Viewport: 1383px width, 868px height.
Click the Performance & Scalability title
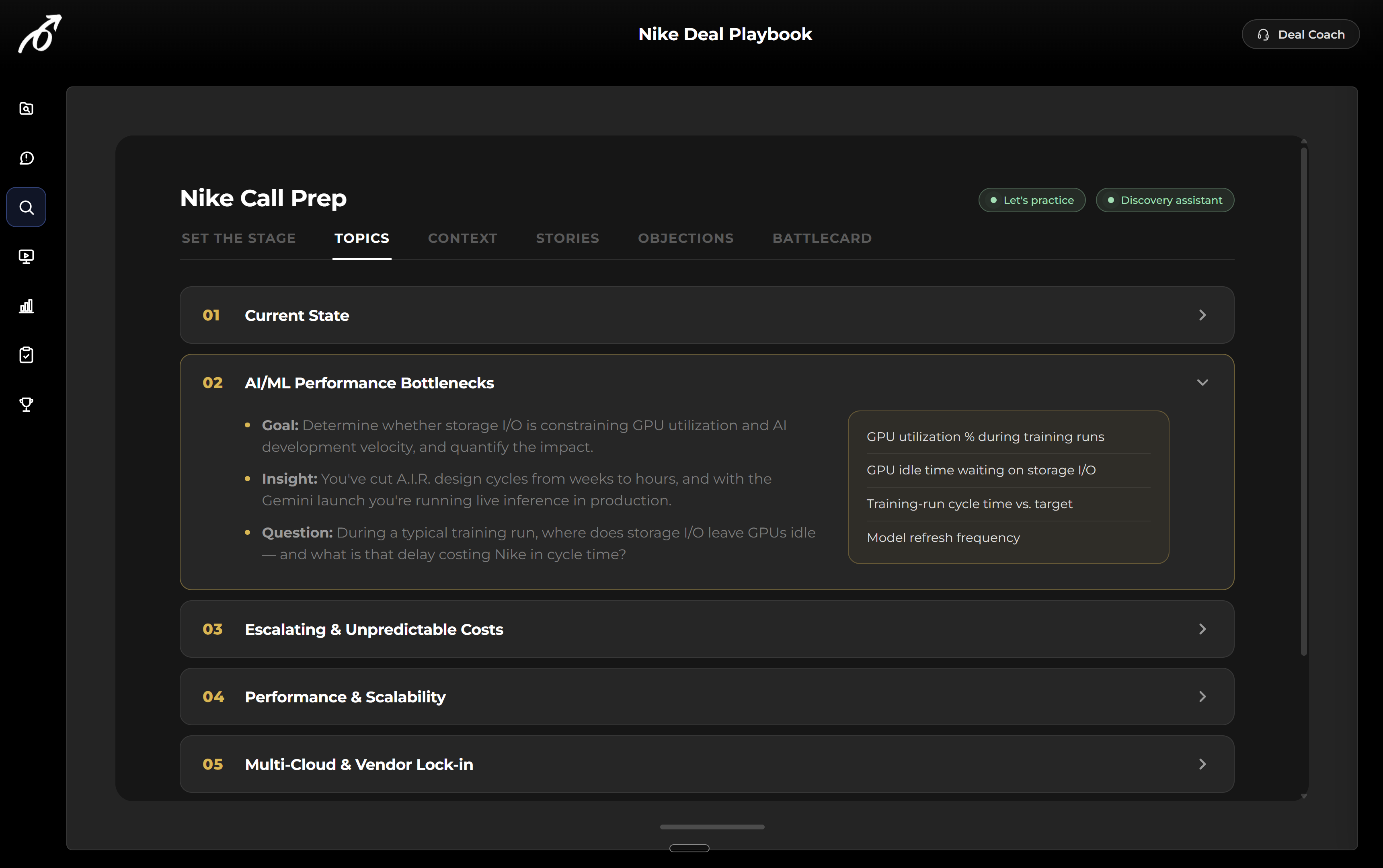click(345, 697)
